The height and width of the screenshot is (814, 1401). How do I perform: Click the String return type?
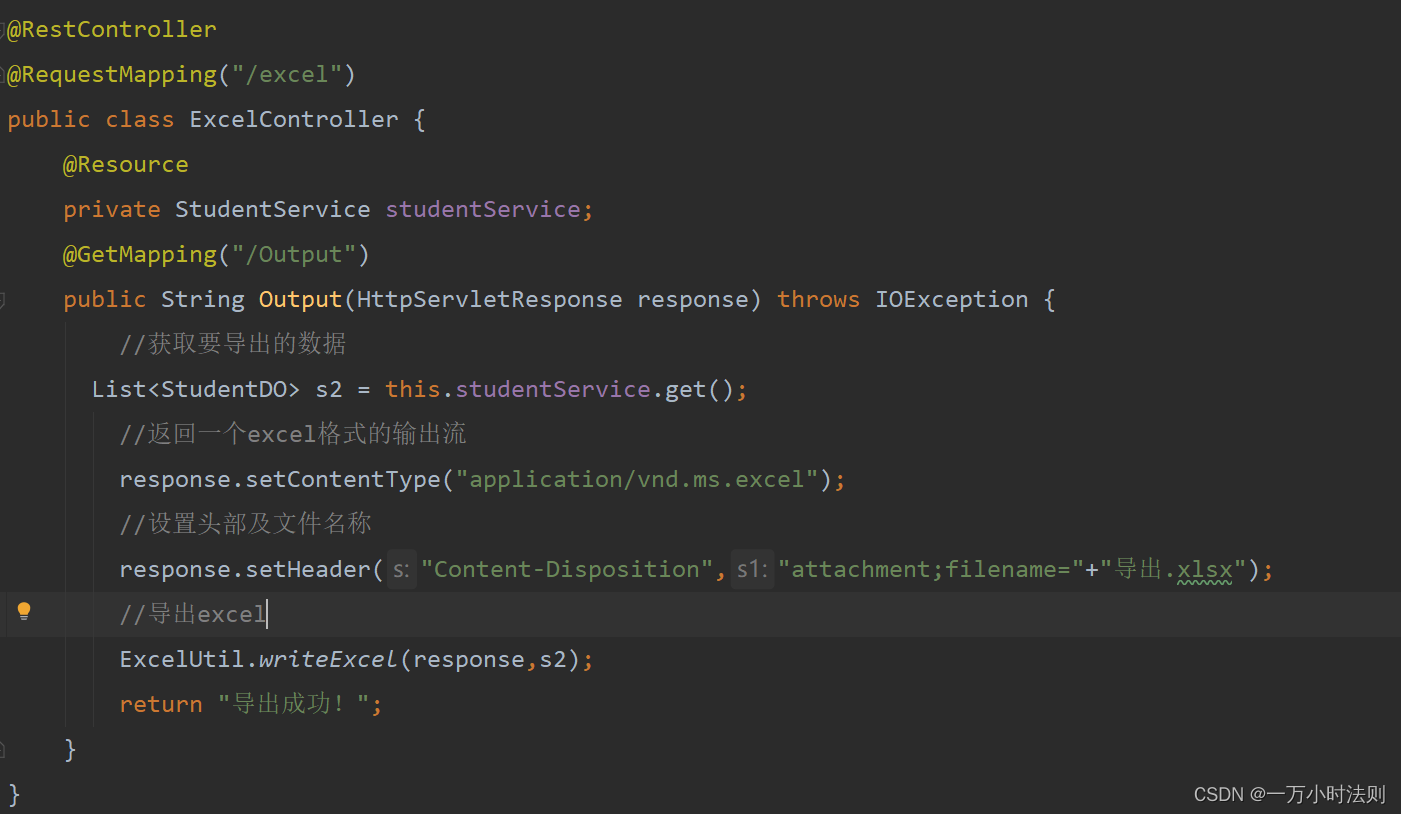(203, 299)
